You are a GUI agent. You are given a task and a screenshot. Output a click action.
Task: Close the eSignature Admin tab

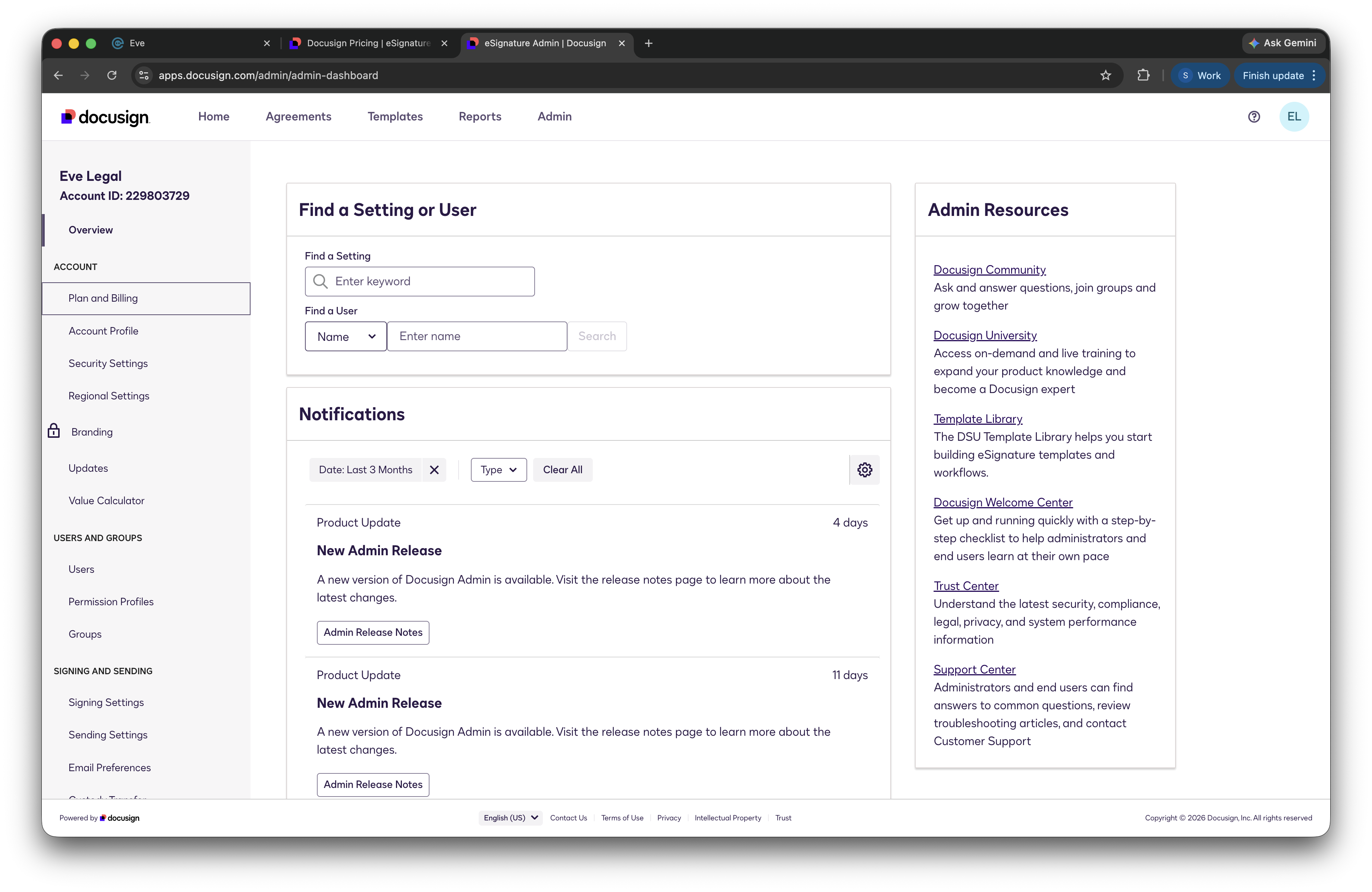coord(622,43)
